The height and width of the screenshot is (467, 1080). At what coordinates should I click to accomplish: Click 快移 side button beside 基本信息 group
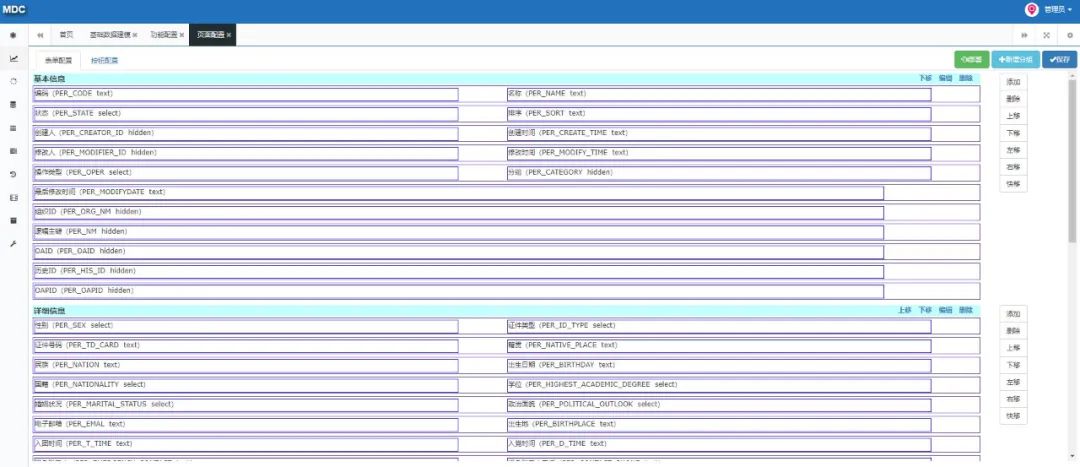[x=1013, y=184]
